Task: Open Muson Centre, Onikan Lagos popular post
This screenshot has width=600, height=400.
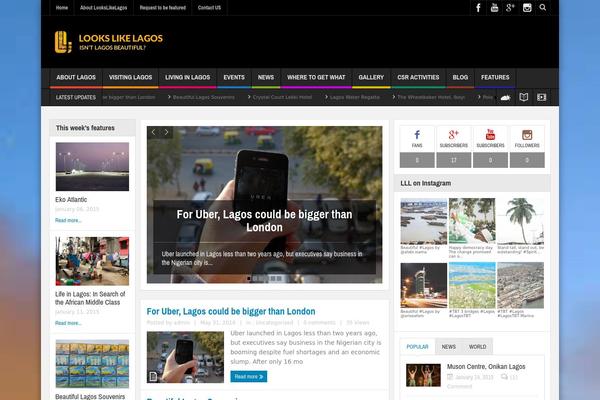Action: [486, 367]
